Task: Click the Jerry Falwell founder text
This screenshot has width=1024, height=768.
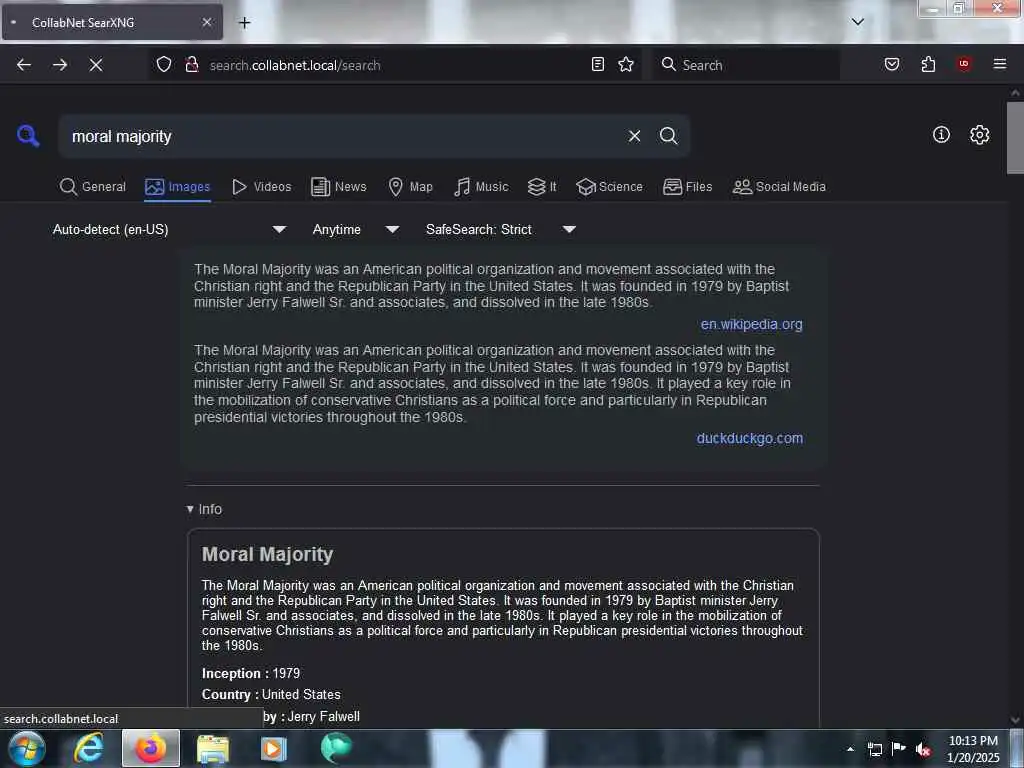Action: (x=323, y=716)
